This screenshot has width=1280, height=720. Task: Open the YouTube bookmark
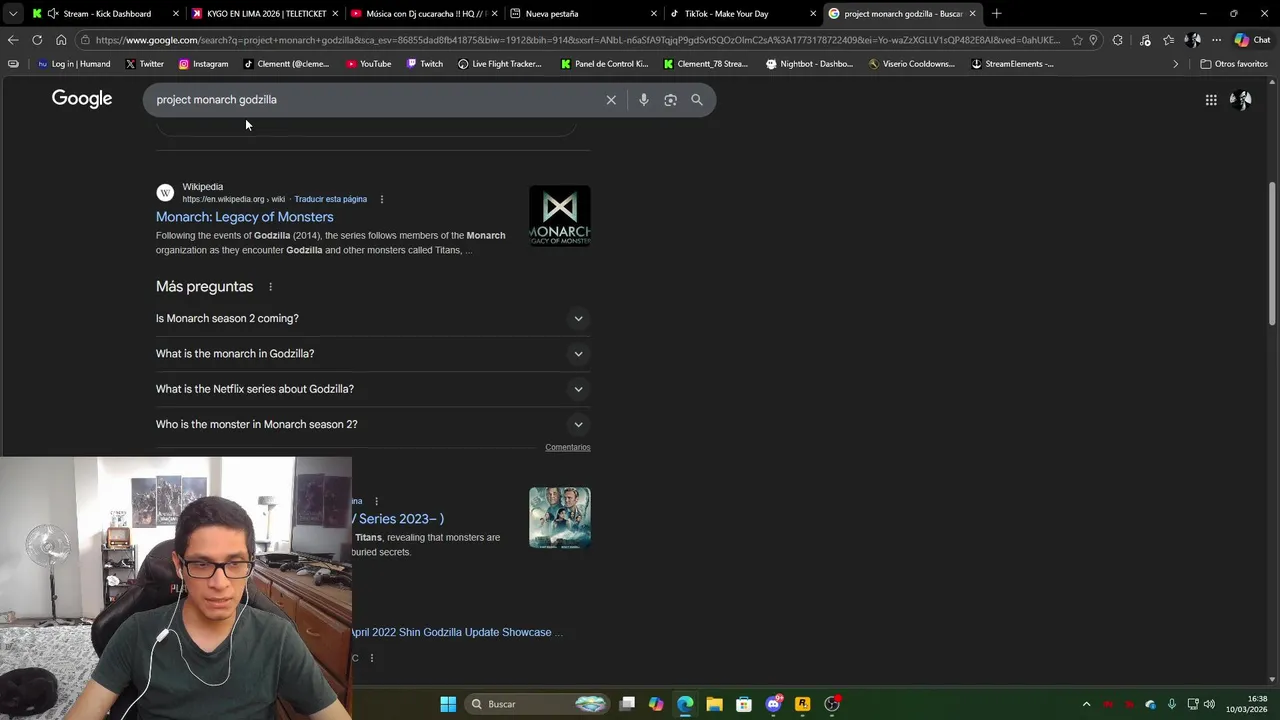tap(368, 64)
